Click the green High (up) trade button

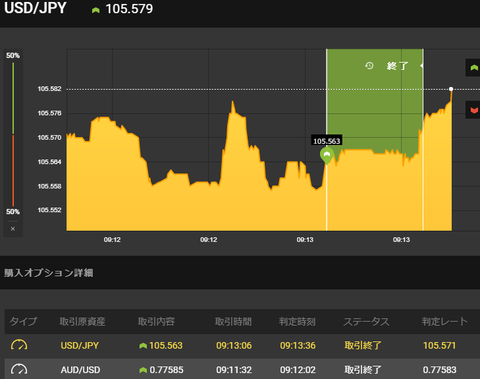(473, 68)
